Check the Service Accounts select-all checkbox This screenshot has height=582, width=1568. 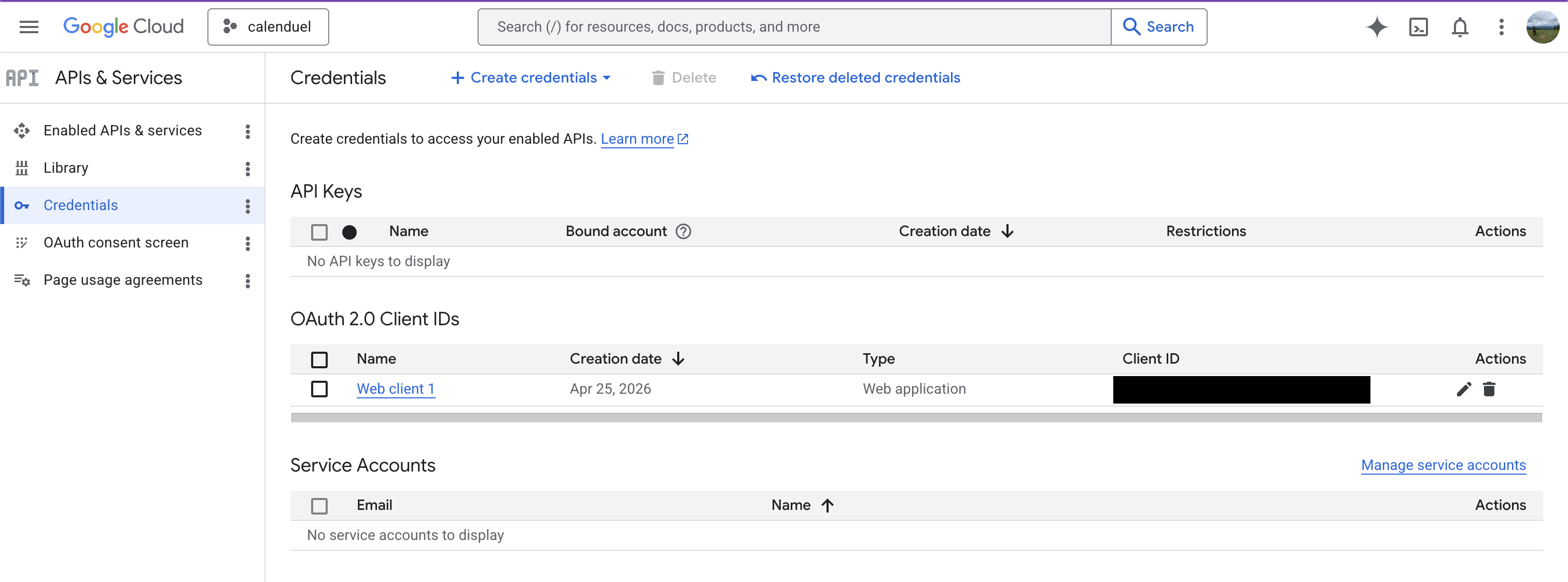pos(319,506)
